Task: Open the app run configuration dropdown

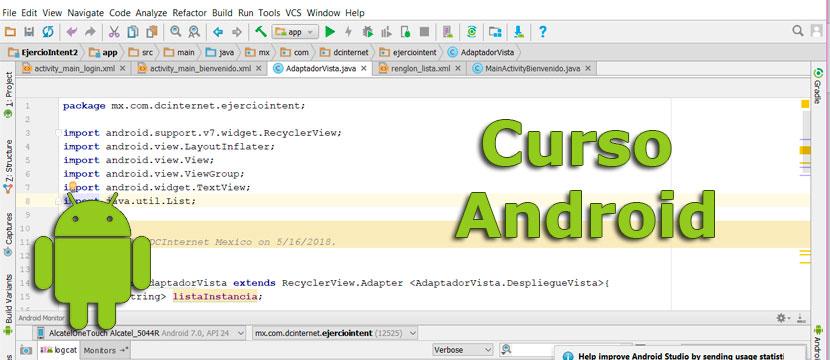Action: point(295,32)
